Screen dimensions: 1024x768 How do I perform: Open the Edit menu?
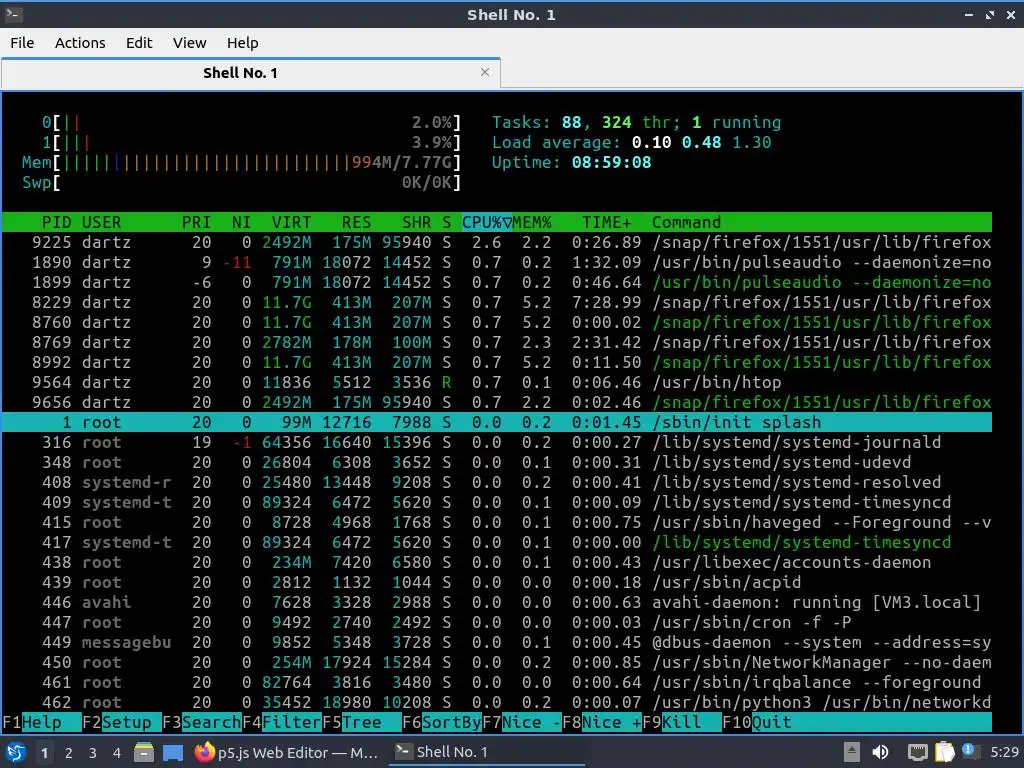point(138,42)
